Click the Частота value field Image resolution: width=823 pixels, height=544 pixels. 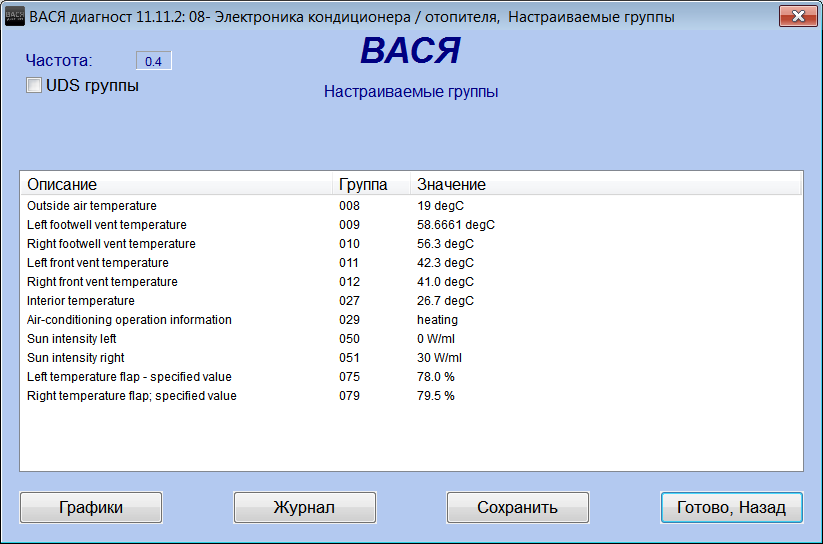pyautogui.click(x=154, y=61)
